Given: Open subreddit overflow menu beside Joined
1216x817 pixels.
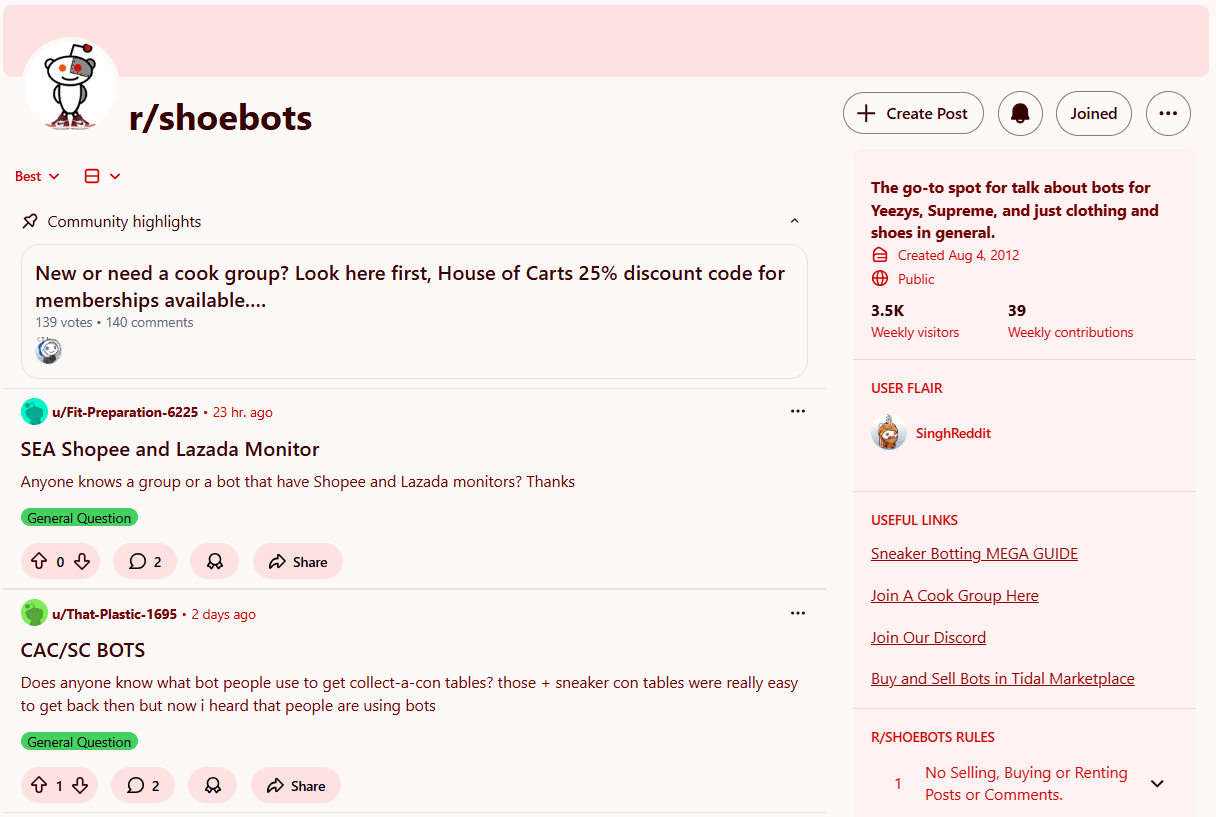Looking at the screenshot, I should 1168,113.
